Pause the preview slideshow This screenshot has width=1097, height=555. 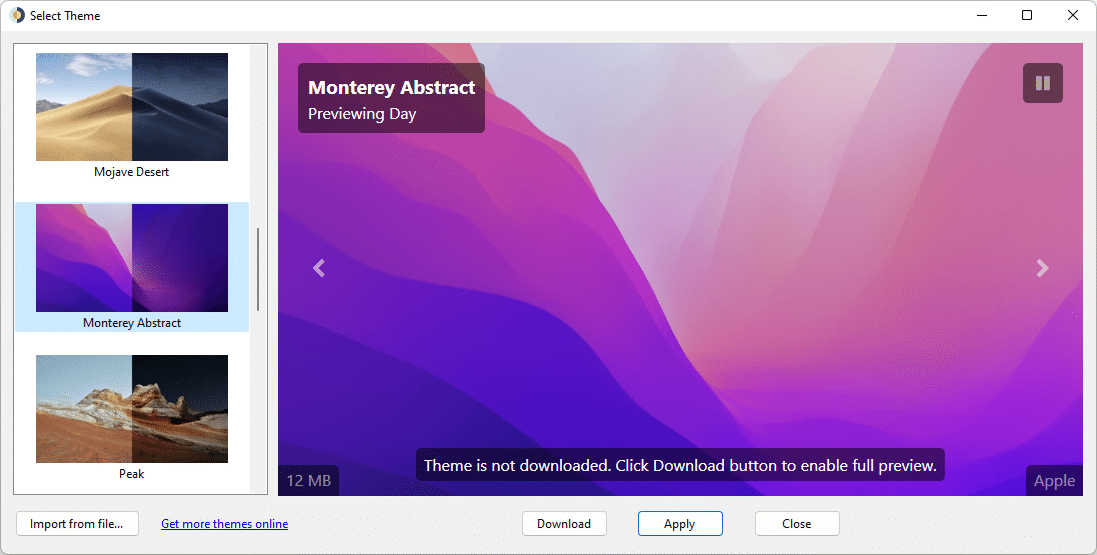(x=1042, y=83)
